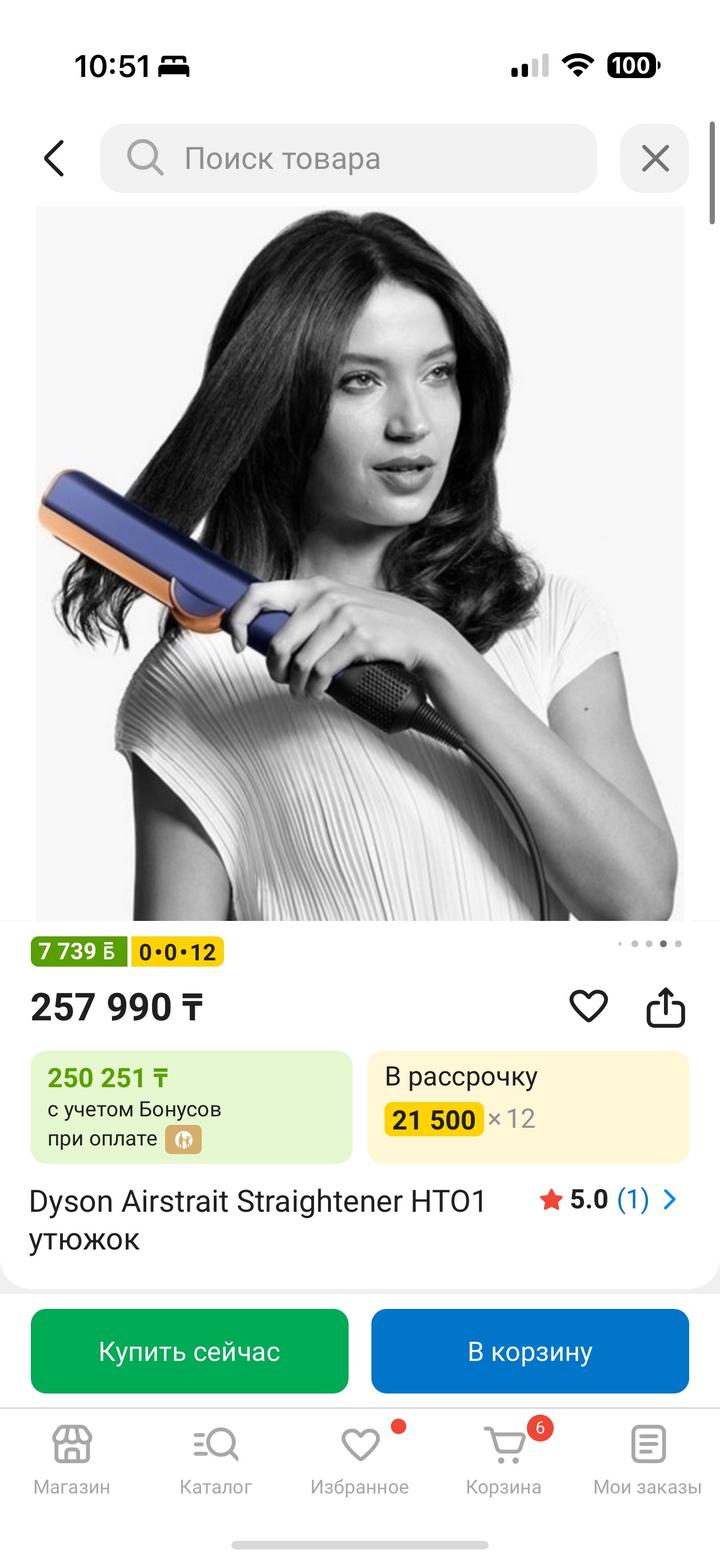
Task: Focus the Поиск товара search field
Action: point(380,158)
